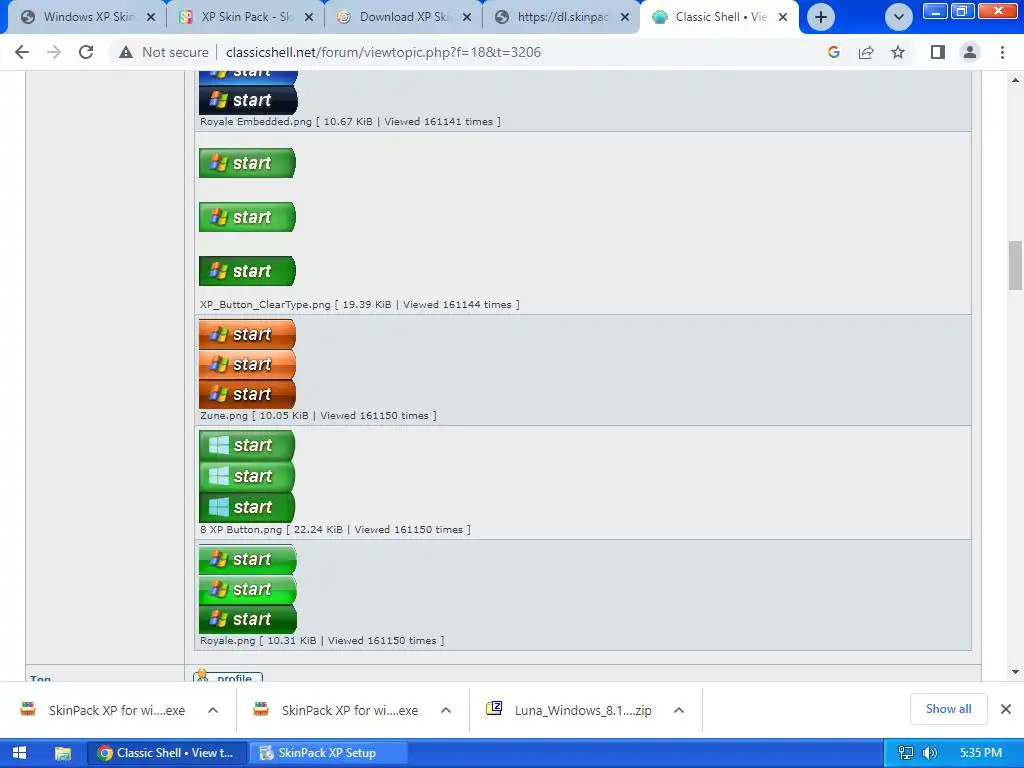1024x768 pixels.
Task: Open the Windows Start button
Action: (20, 753)
